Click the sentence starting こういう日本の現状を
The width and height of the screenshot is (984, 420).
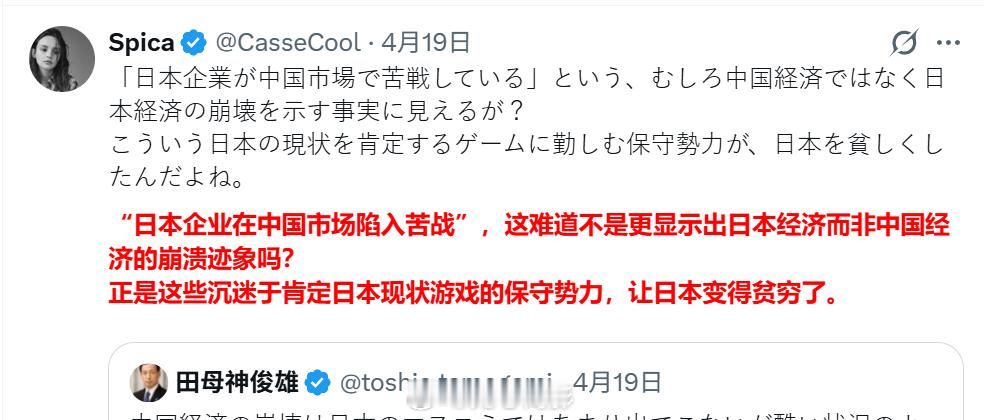pos(526,145)
